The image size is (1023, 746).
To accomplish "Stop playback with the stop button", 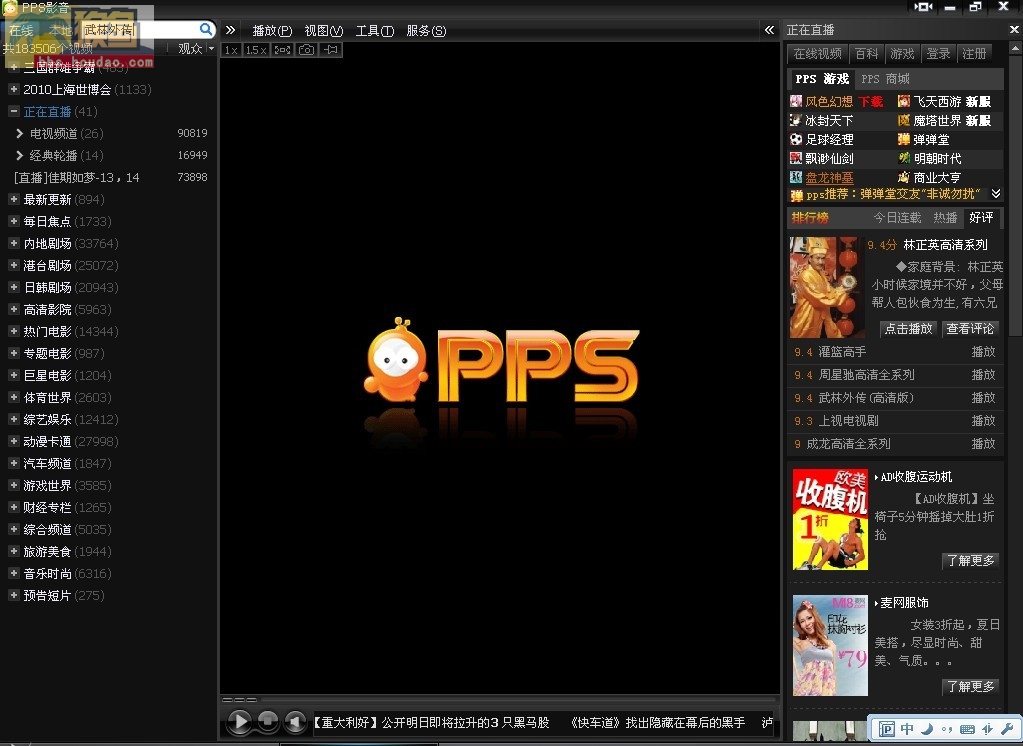I will 268,721.
